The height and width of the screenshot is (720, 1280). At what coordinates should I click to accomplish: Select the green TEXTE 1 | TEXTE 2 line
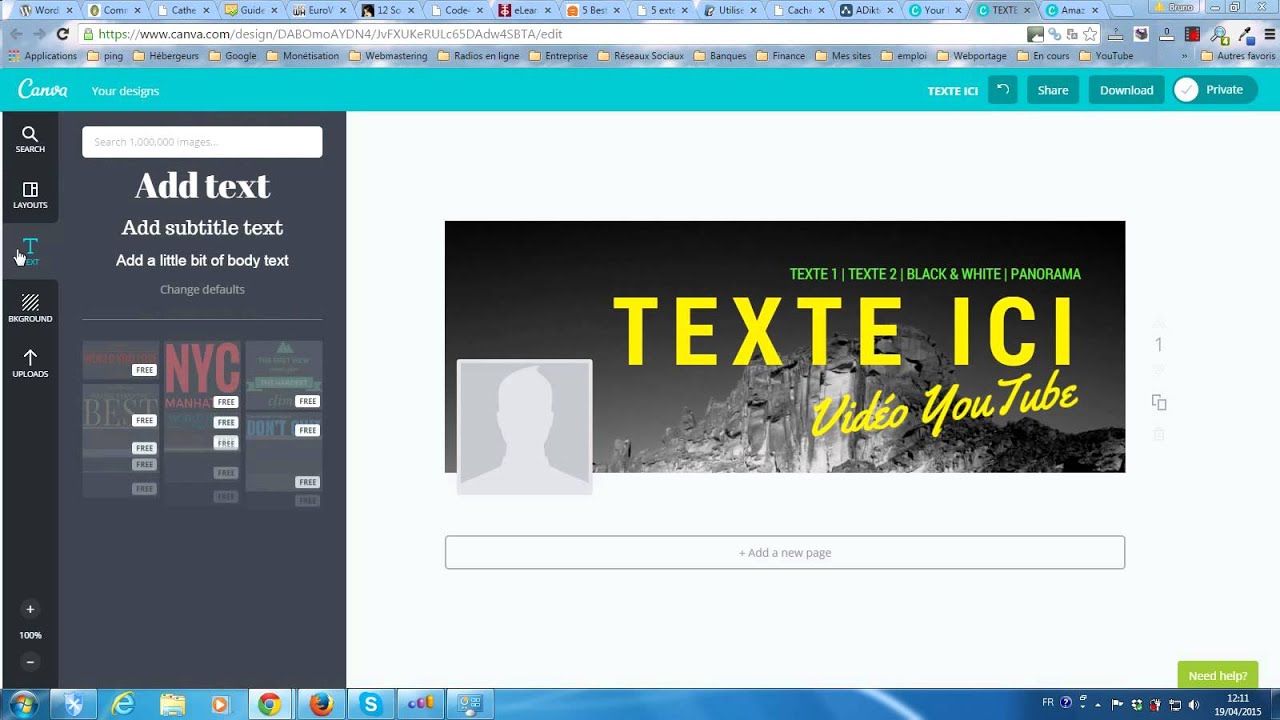click(x=935, y=274)
